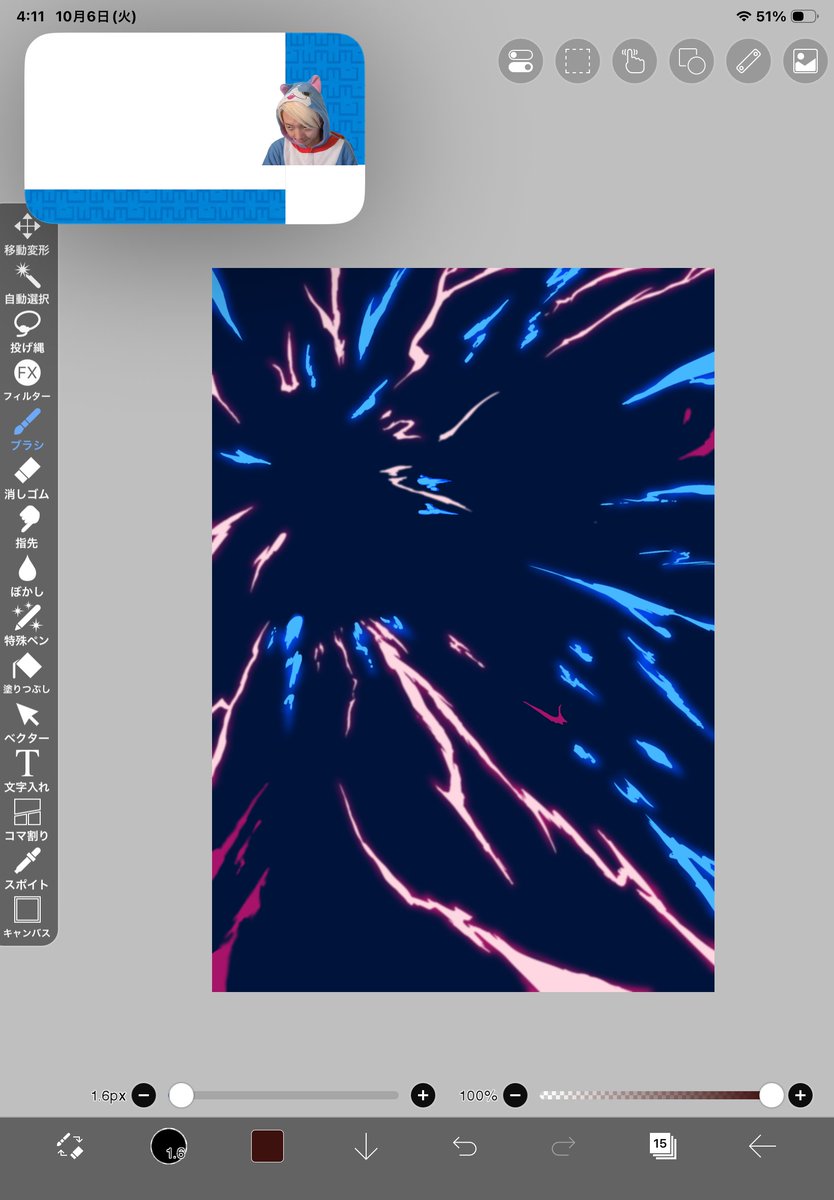Select the ぼかし blur tool
The image size is (834, 1200).
click(x=27, y=576)
